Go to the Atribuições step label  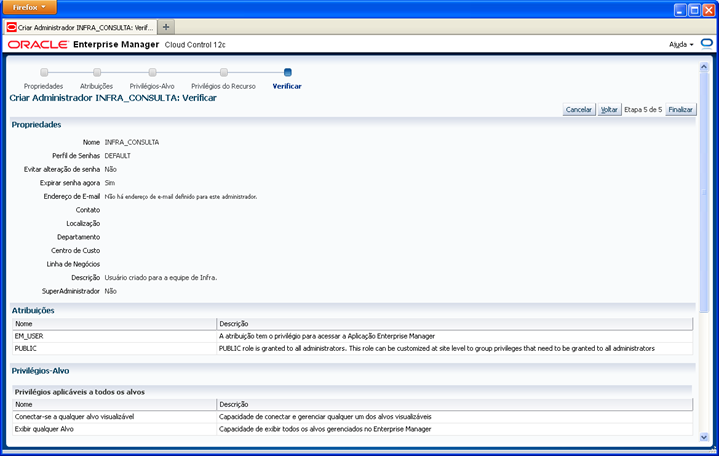(96, 86)
